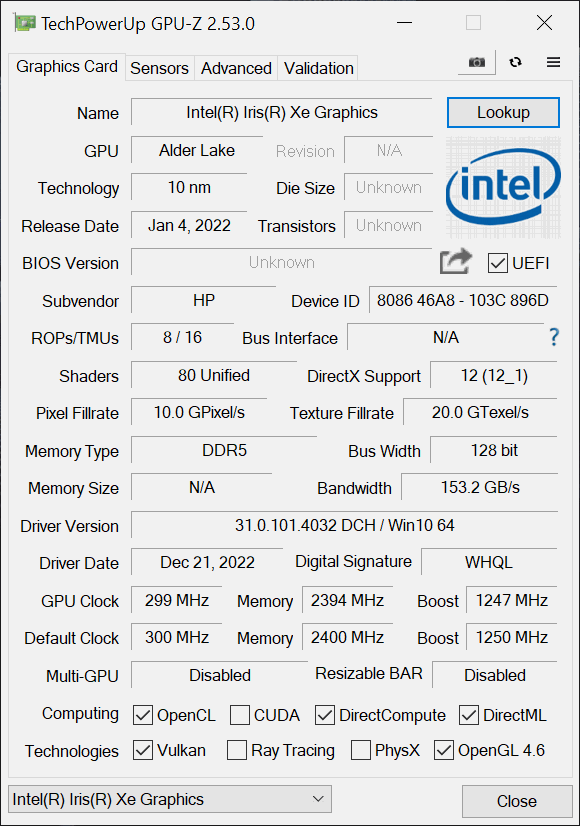
Task: Click the question mark beside Bus Interface
Action: pyautogui.click(x=554, y=338)
